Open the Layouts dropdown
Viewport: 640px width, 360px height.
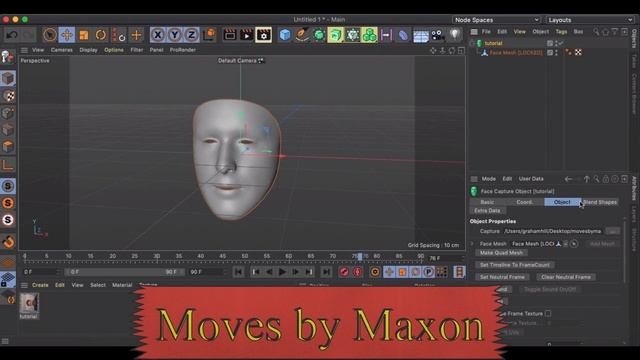tap(590, 20)
